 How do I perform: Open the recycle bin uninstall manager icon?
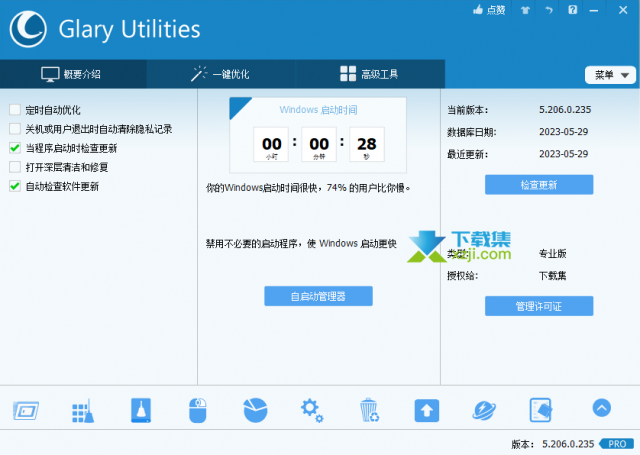pos(369,410)
